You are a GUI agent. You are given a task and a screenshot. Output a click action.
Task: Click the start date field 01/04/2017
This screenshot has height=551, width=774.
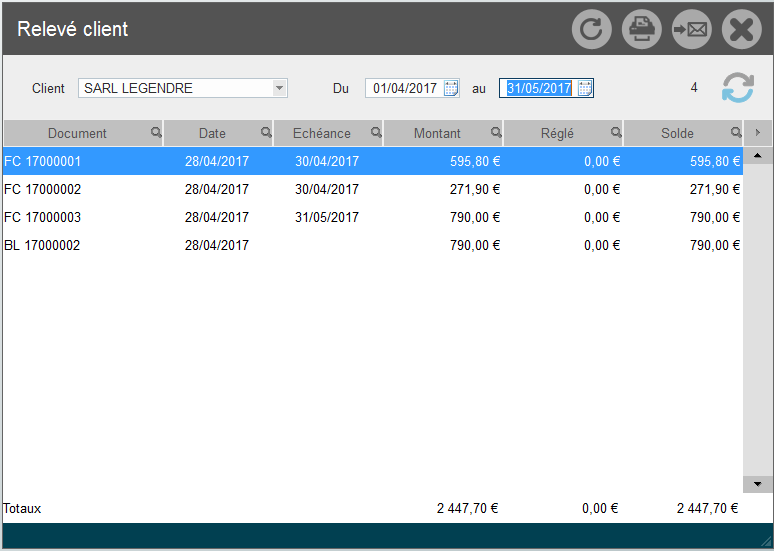point(405,88)
